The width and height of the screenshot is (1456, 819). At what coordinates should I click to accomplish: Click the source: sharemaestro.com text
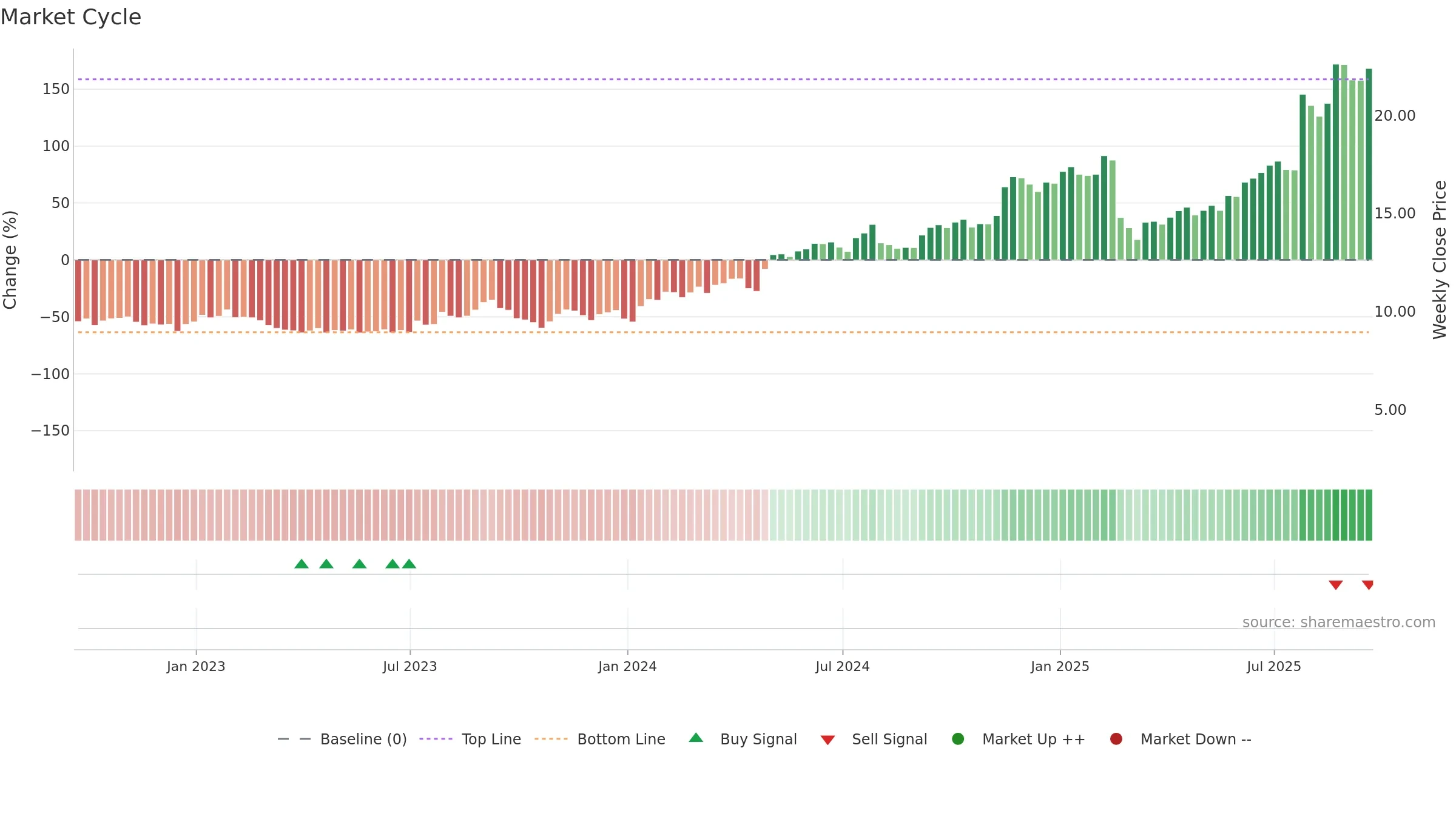(x=1339, y=622)
